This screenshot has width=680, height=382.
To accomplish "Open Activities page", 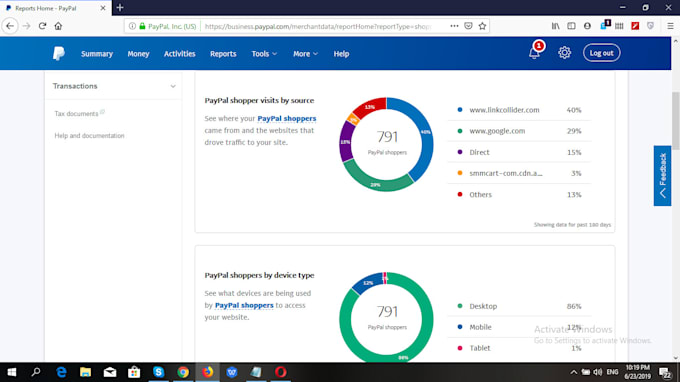I will coord(180,54).
